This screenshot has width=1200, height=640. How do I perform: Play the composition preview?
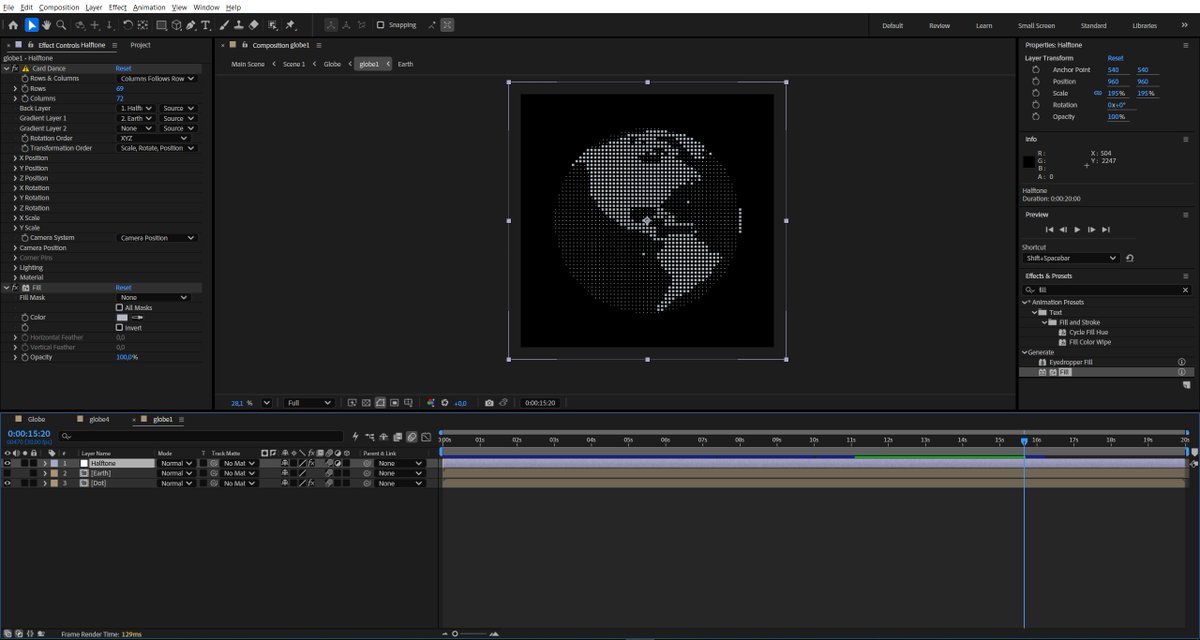pyautogui.click(x=1077, y=229)
